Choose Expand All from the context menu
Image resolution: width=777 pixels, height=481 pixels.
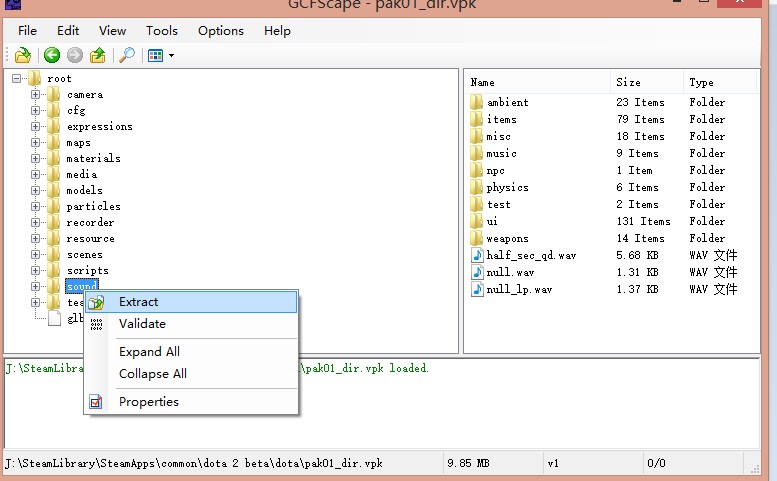pyautogui.click(x=191, y=352)
